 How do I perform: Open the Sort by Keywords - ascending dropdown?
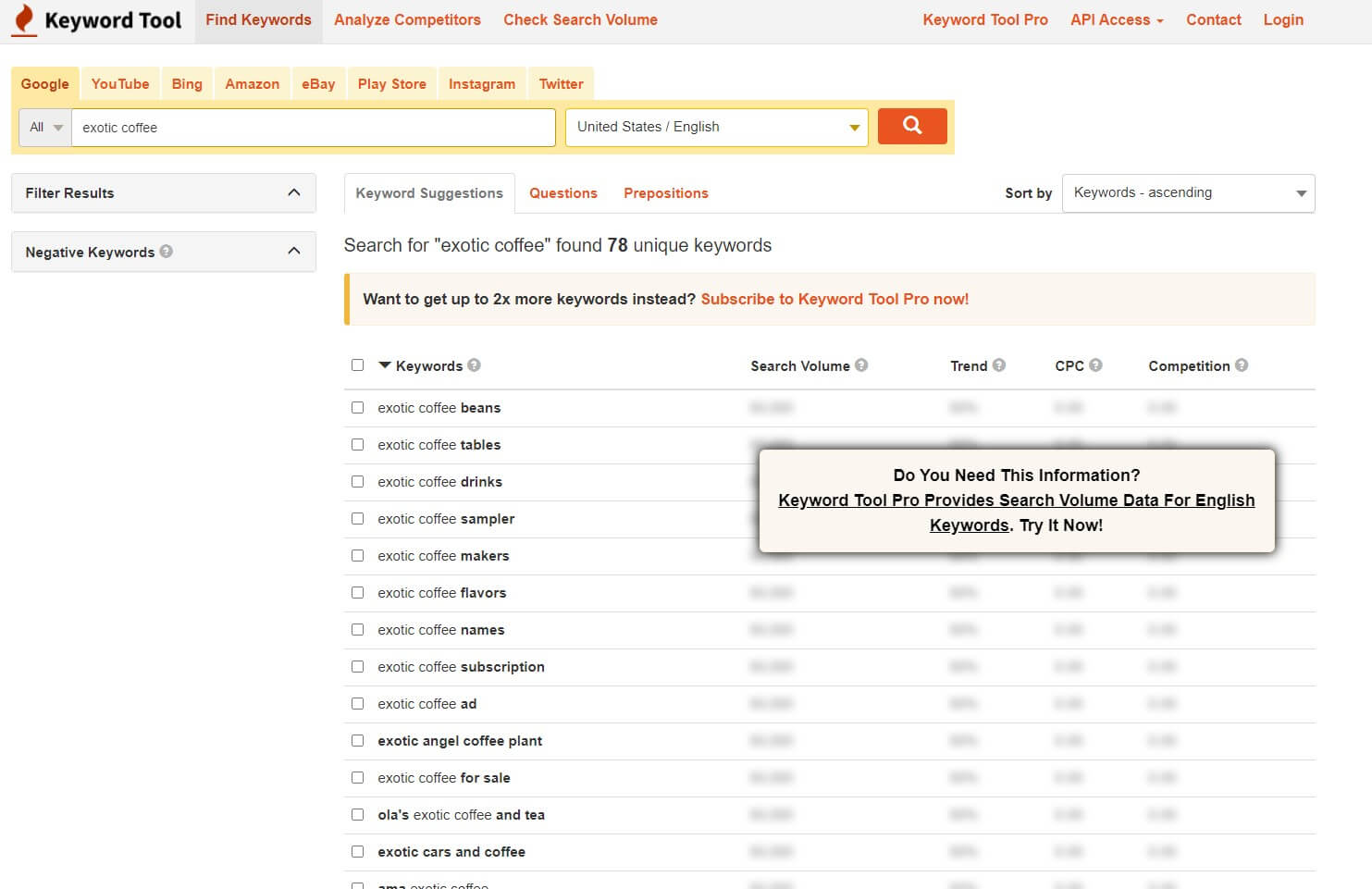(x=1188, y=192)
